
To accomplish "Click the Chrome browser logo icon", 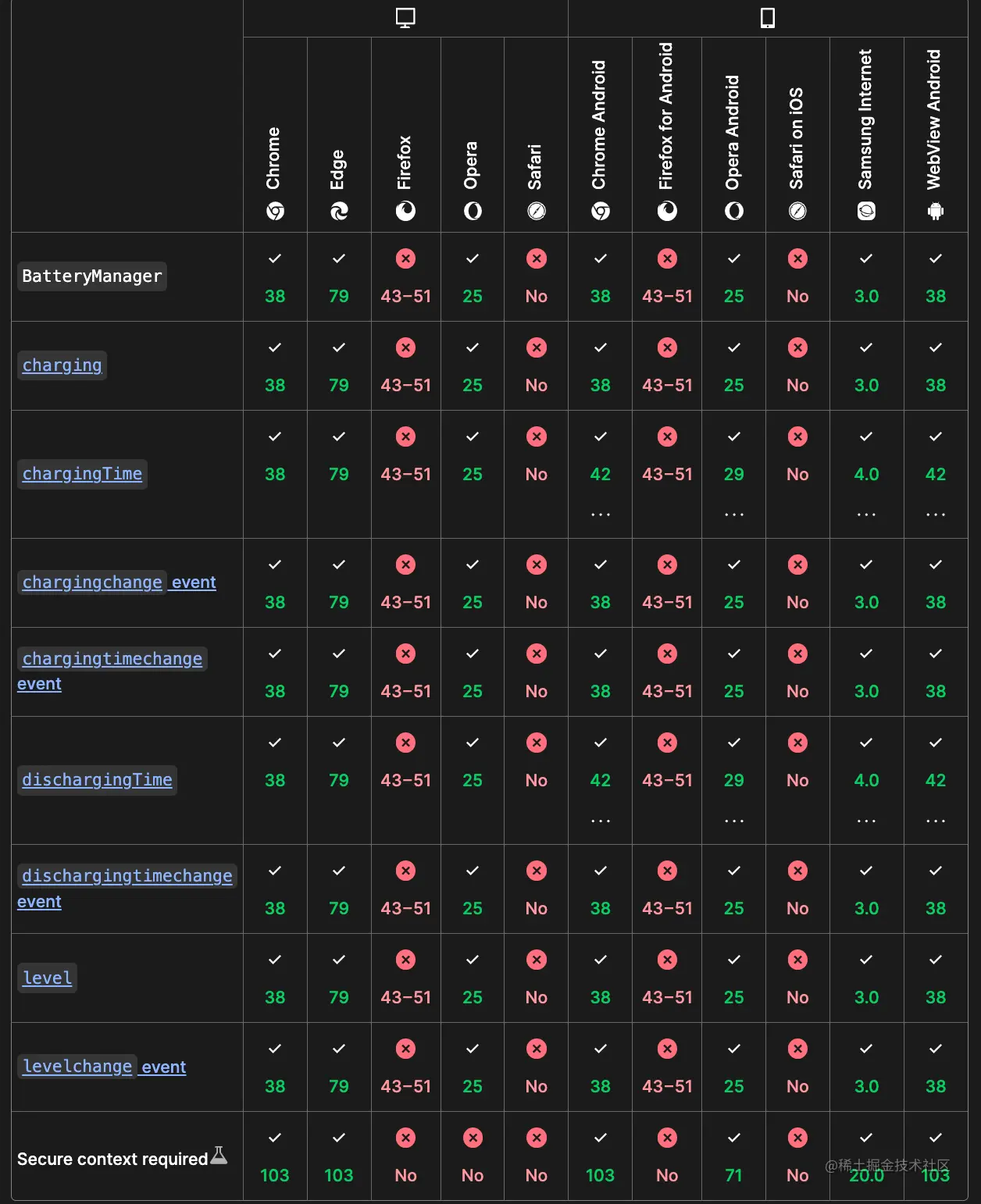I will coord(275,211).
